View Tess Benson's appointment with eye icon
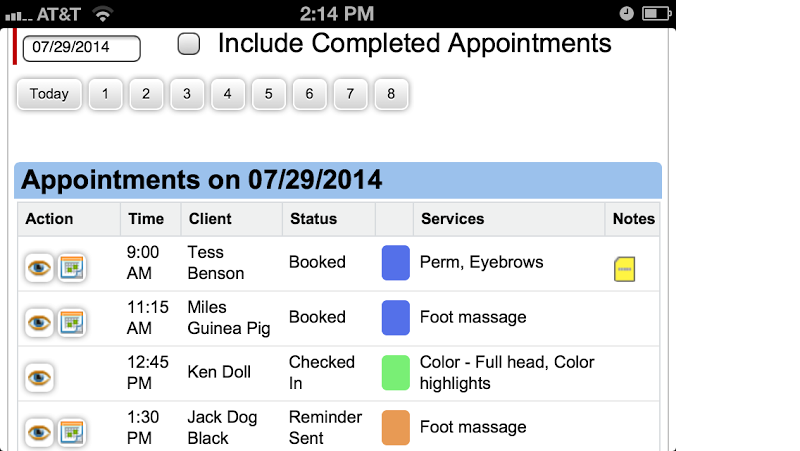Image resolution: width=800 pixels, height=451 pixels. click(x=39, y=268)
